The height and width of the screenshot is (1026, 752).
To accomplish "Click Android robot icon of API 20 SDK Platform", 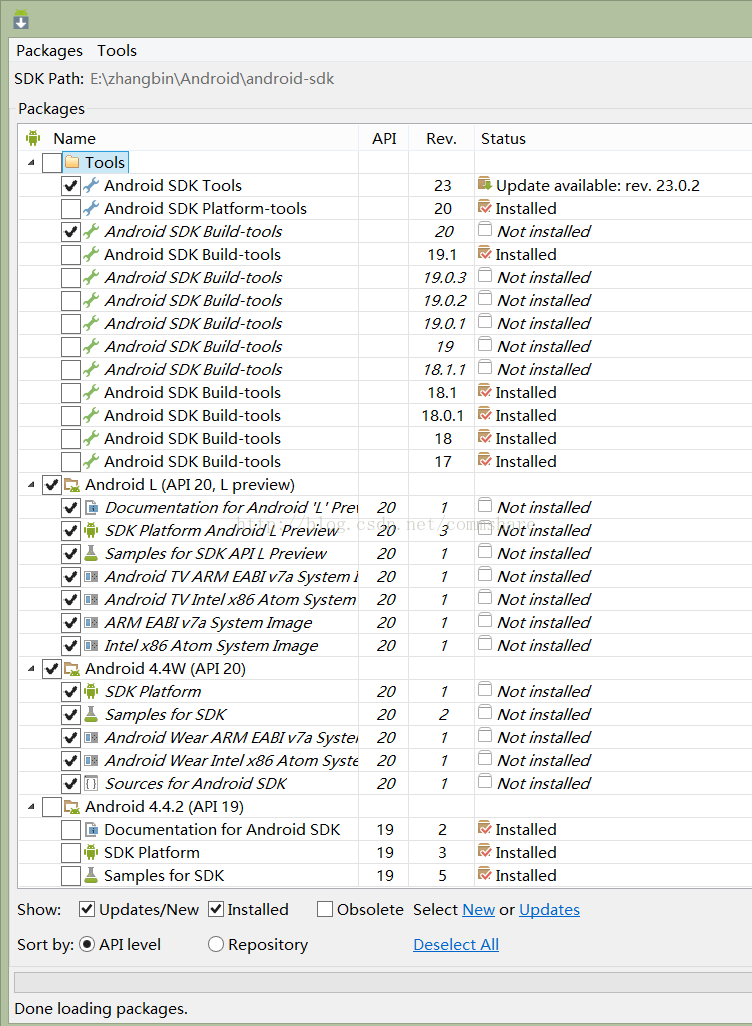I will [92, 691].
